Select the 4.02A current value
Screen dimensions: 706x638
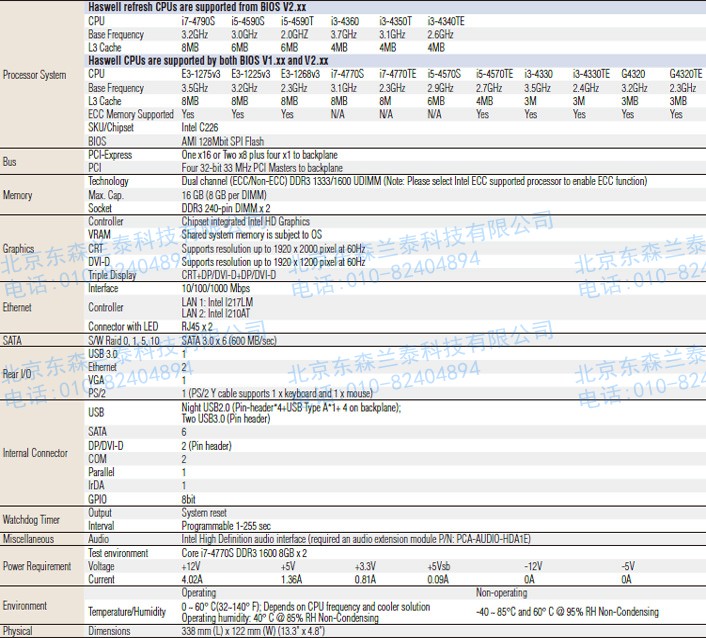192,579
